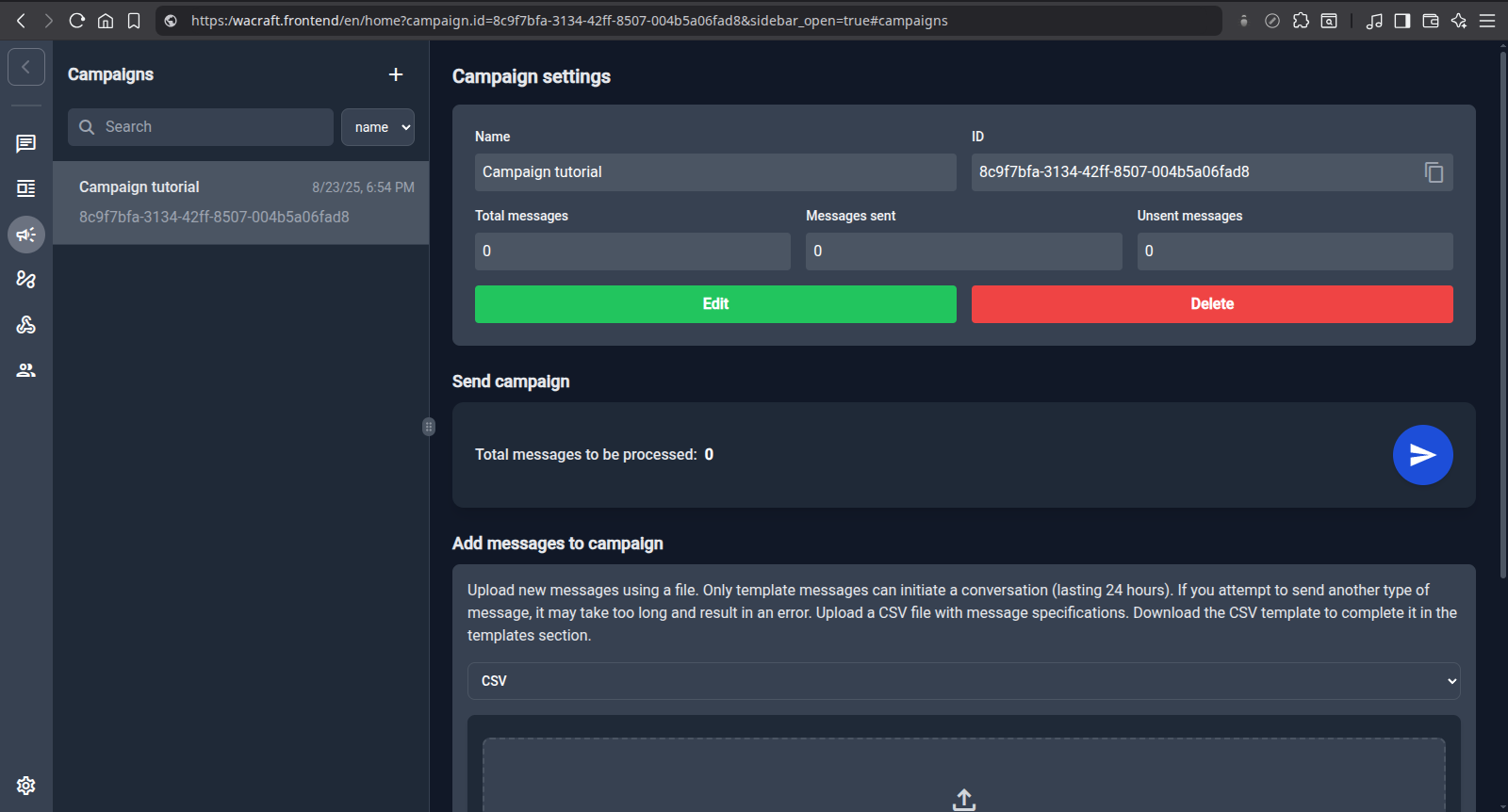The width and height of the screenshot is (1508, 812).
Task: Open the settings gear icon
Action: (26, 786)
